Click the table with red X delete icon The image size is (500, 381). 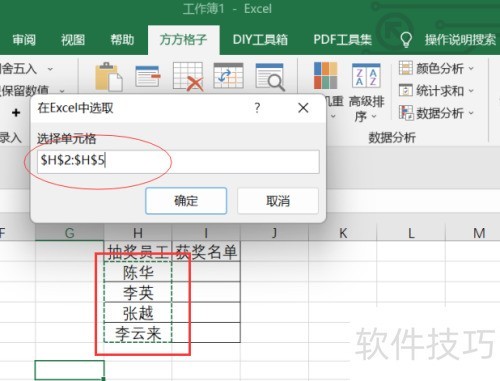tap(188, 77)
